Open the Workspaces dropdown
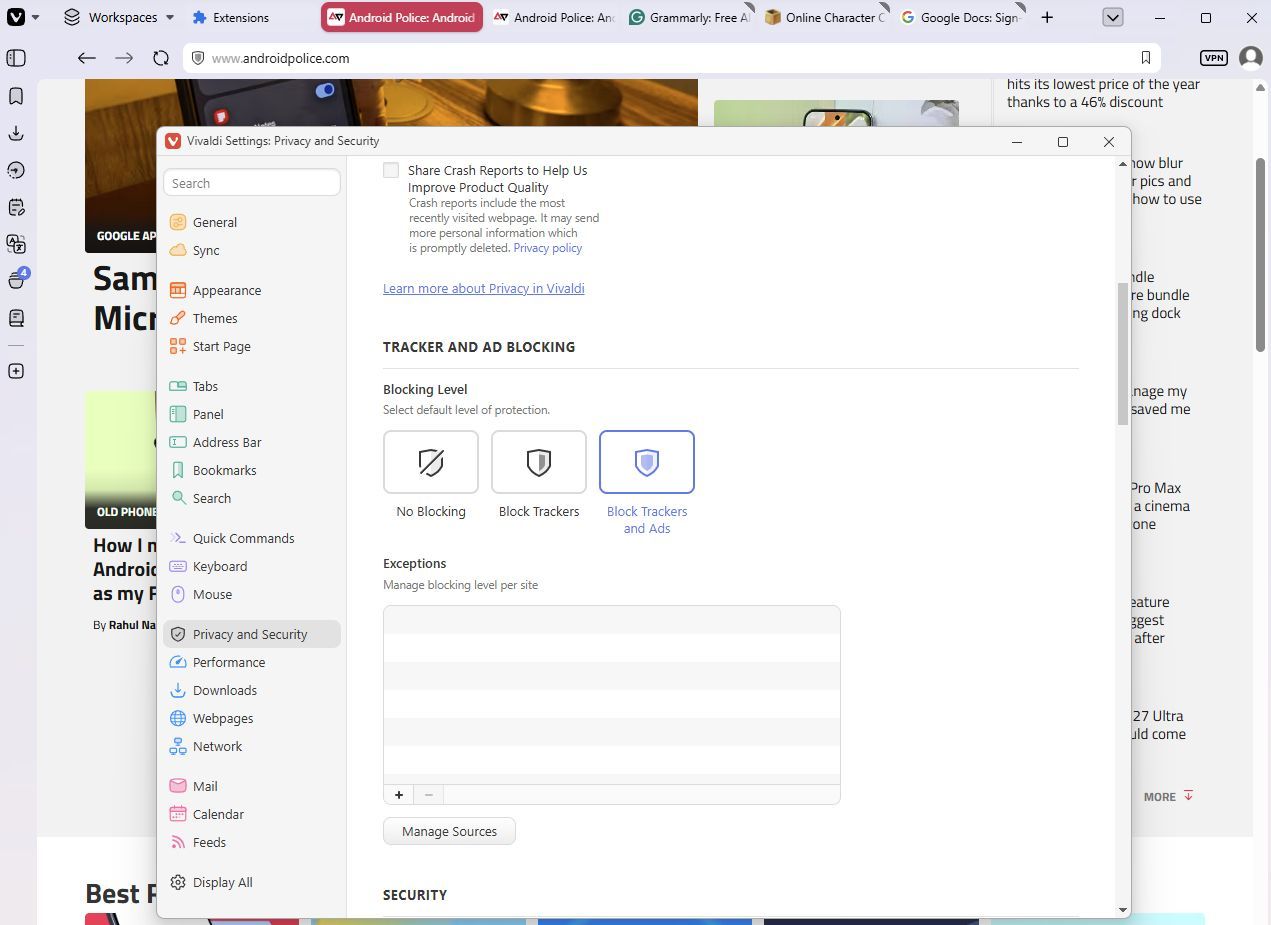Screen dimensions: 1271x925 (x=118, y=17)
